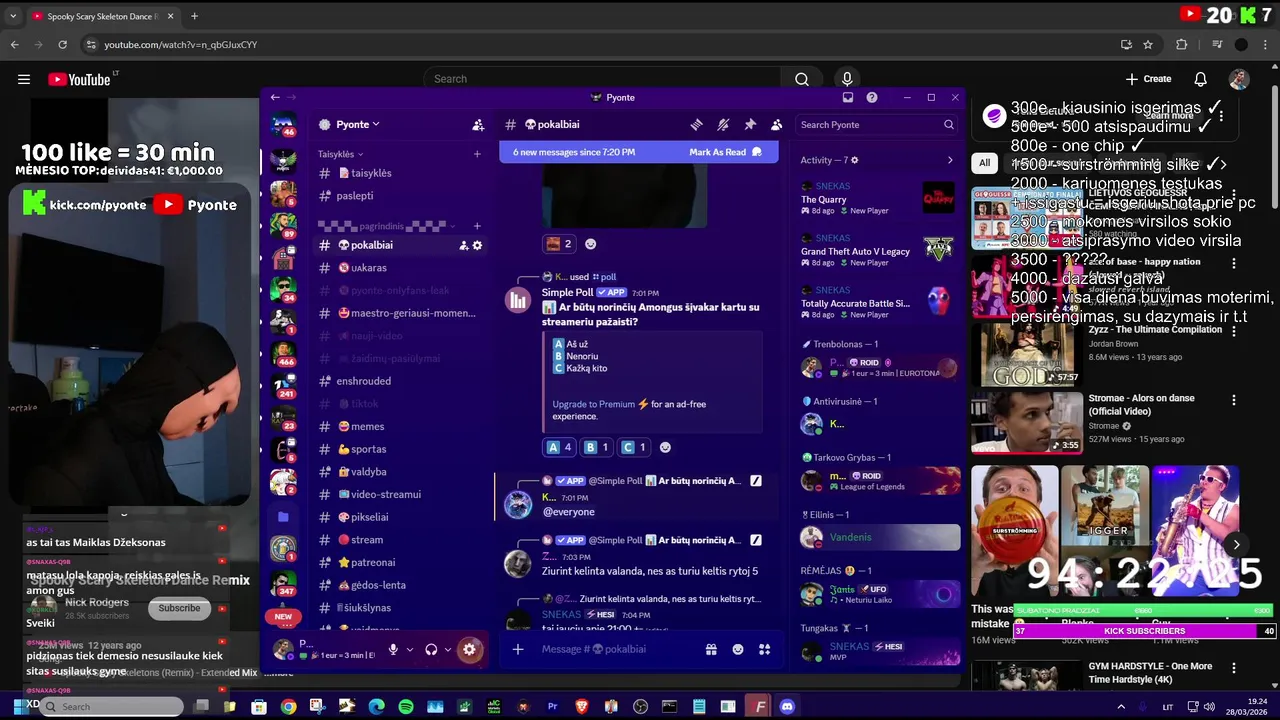Select the All filter chip on YouTube
Image resolution: width=1280 pixels, height=720 pixels.
tap(985, 163)
